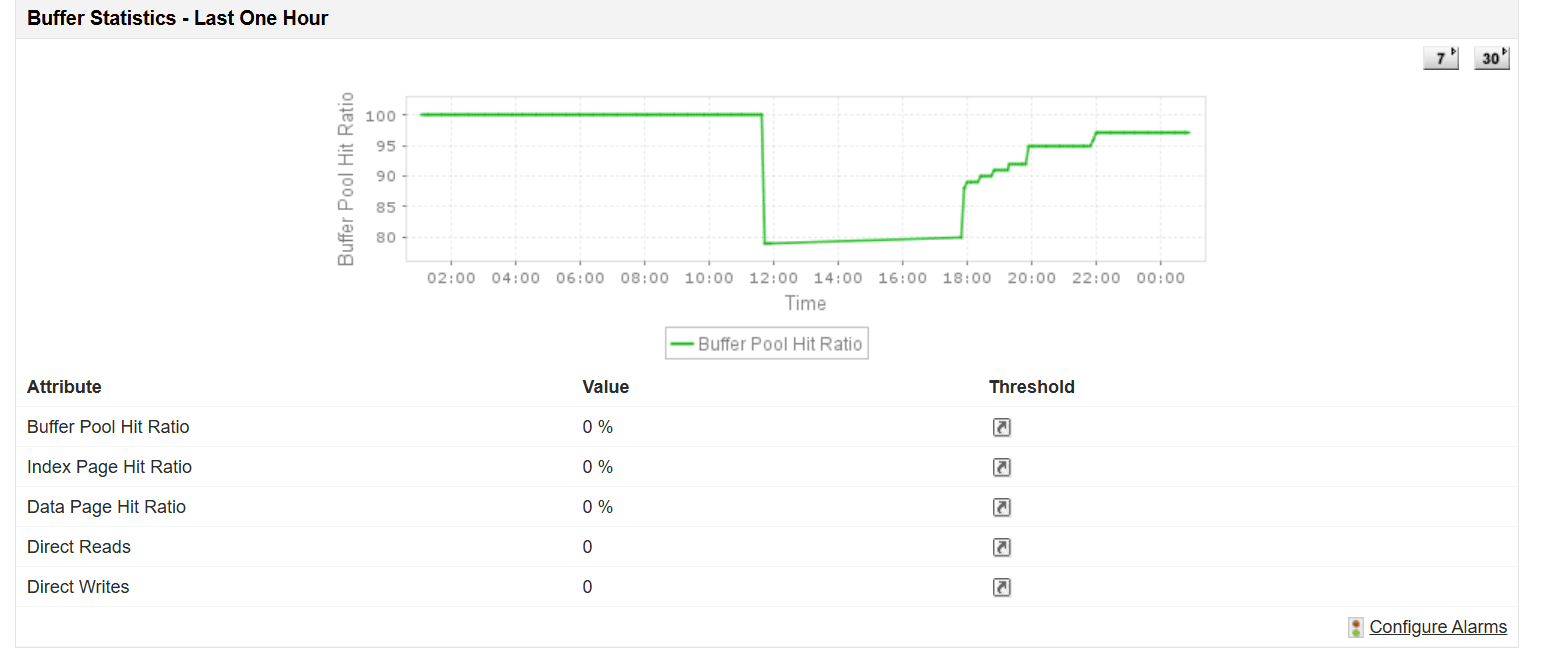The width and height of the screenshot is (1546, 659).
Task: Click the Value column header
Action: click(605, 387)
